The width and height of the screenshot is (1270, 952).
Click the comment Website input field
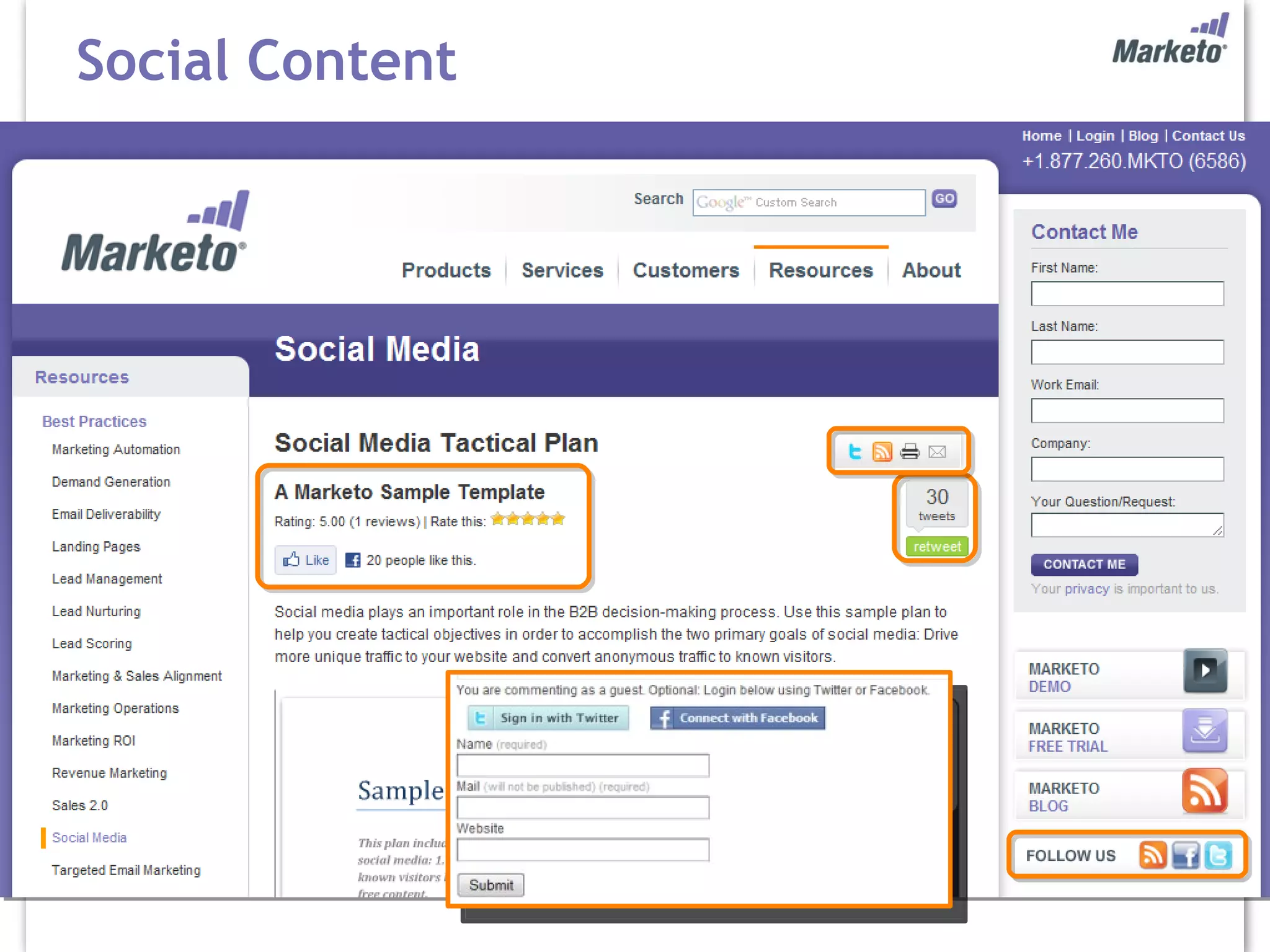[x=582, y=850]
